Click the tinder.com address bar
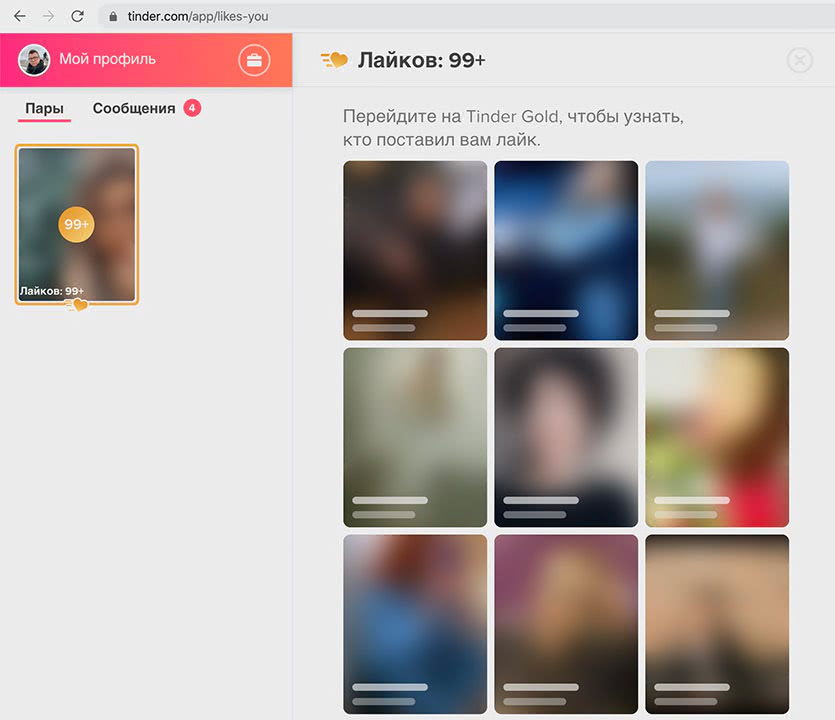835x720 pixels. tap(400, 17)
